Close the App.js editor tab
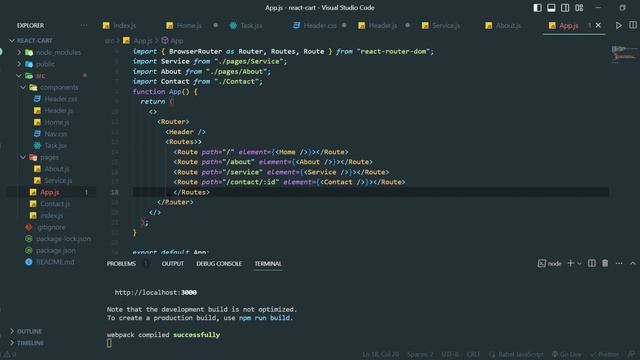The image size is (640, 360). coord(598,25)
